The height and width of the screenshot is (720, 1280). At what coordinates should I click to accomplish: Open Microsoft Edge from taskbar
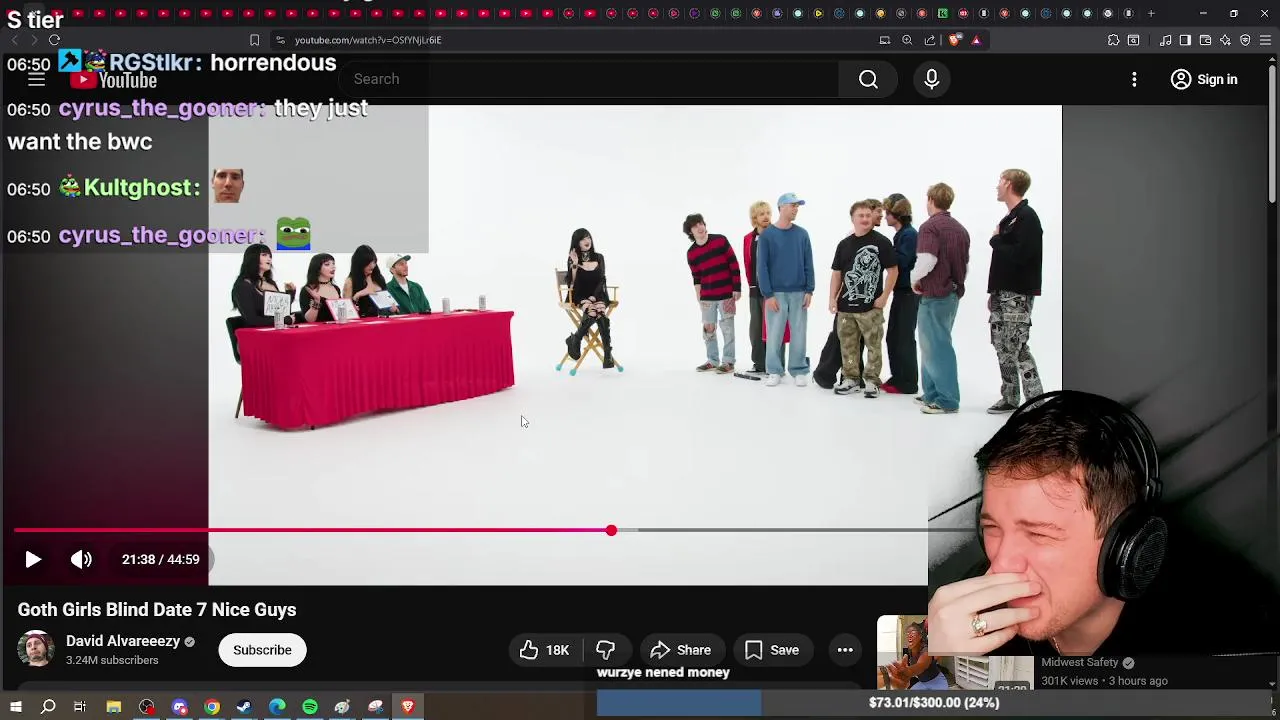click(277, 707)
